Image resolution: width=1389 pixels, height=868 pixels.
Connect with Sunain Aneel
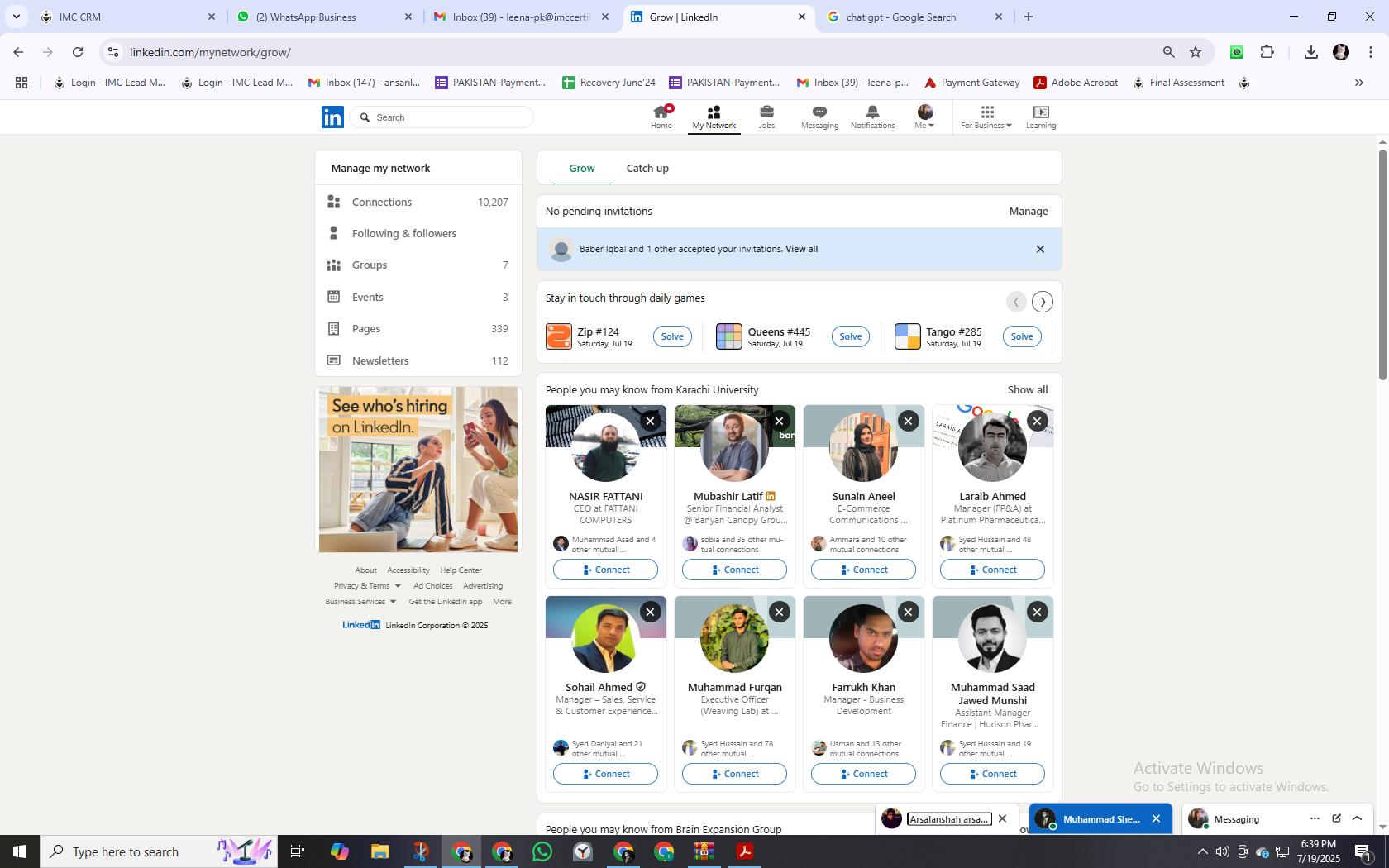863,570
